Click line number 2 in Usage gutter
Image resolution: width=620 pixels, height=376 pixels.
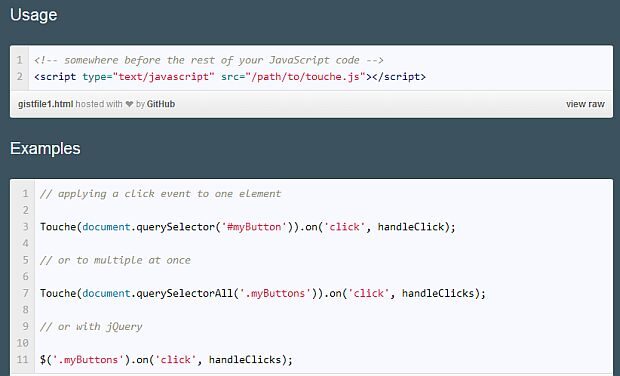20,77
